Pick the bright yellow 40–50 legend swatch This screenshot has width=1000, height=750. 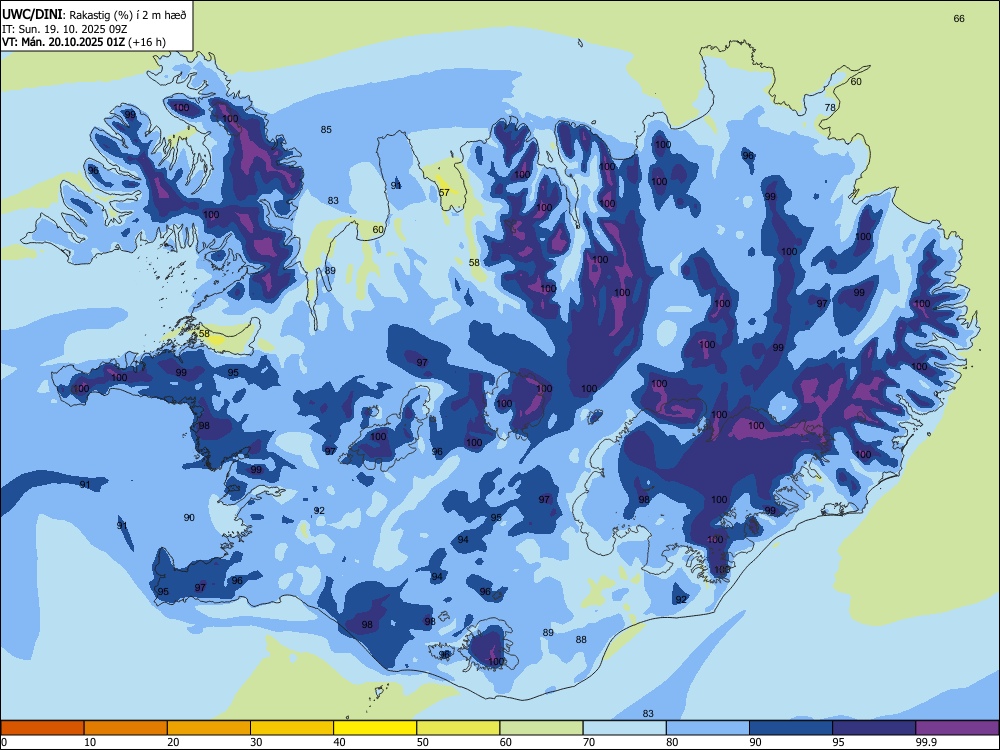[375, 728]
